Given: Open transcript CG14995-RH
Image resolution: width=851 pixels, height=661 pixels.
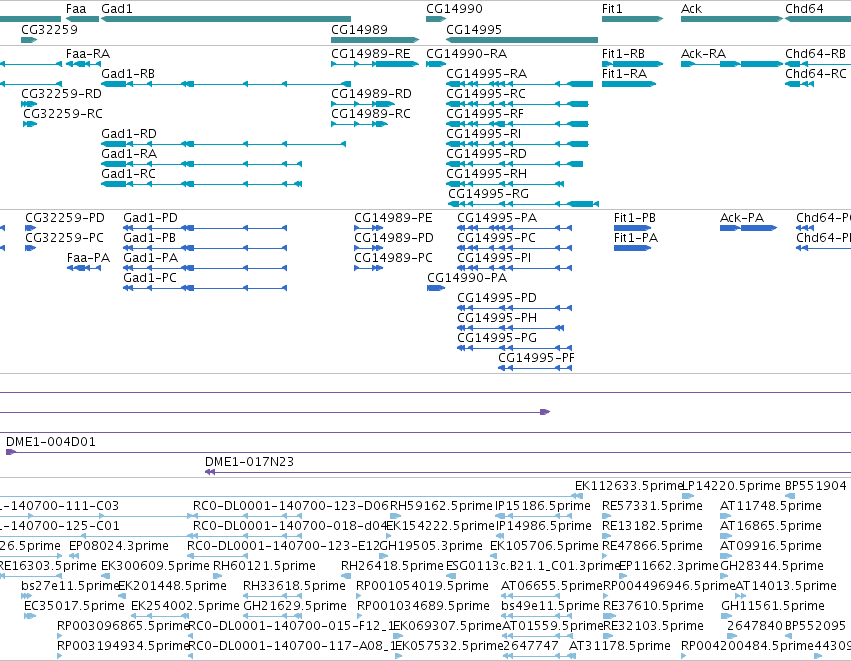Looking at the screenshot, I should [487, 174].
